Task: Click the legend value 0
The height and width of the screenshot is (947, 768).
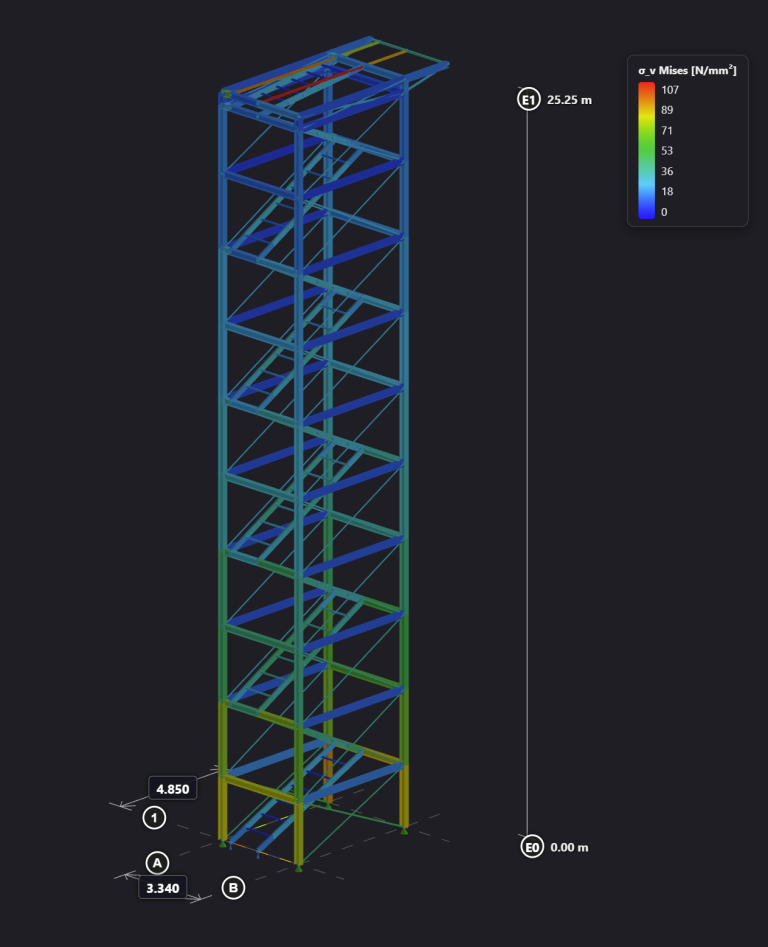Action: tap(664, 212)
